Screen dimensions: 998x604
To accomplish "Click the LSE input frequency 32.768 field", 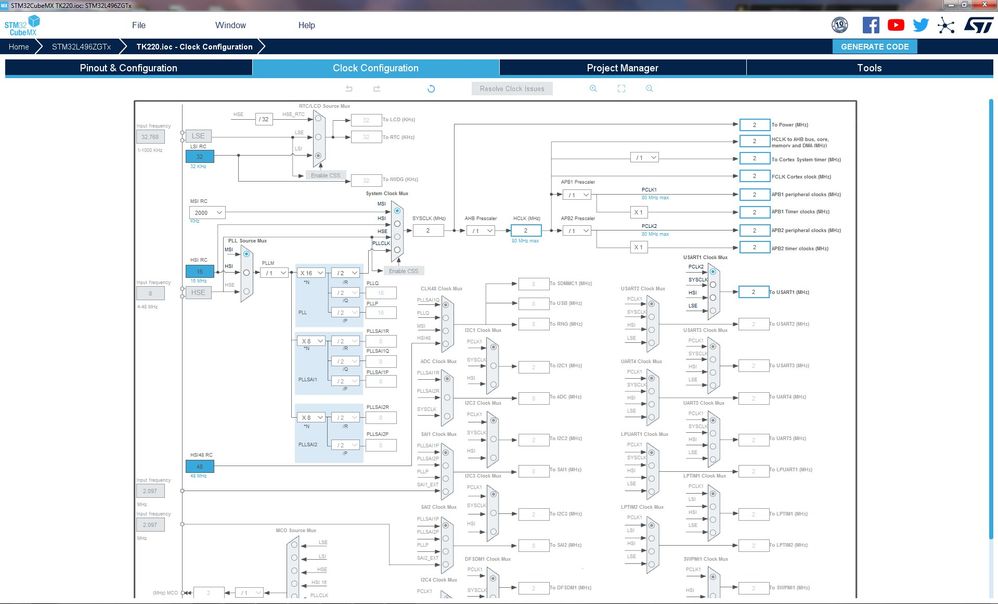I will click(150, 137).
